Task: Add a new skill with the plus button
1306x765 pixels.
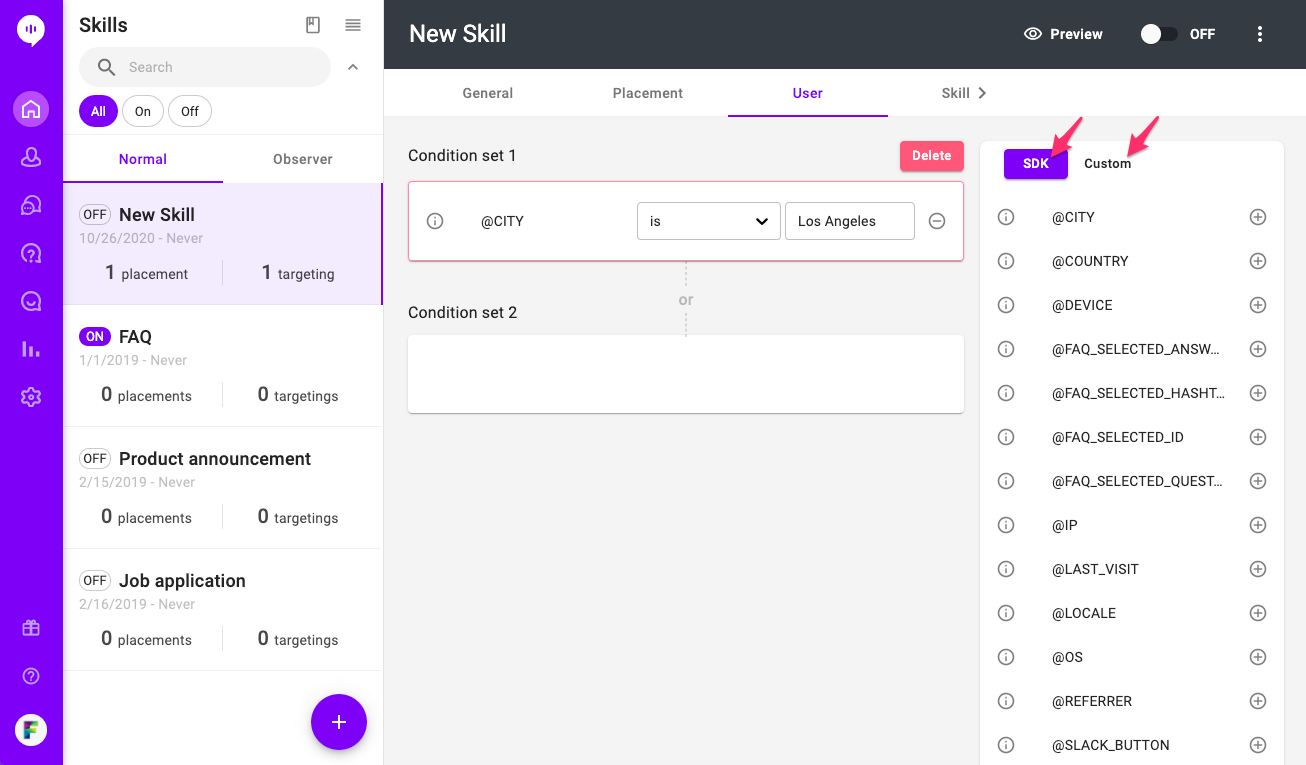Action: [x=339, y=722]
